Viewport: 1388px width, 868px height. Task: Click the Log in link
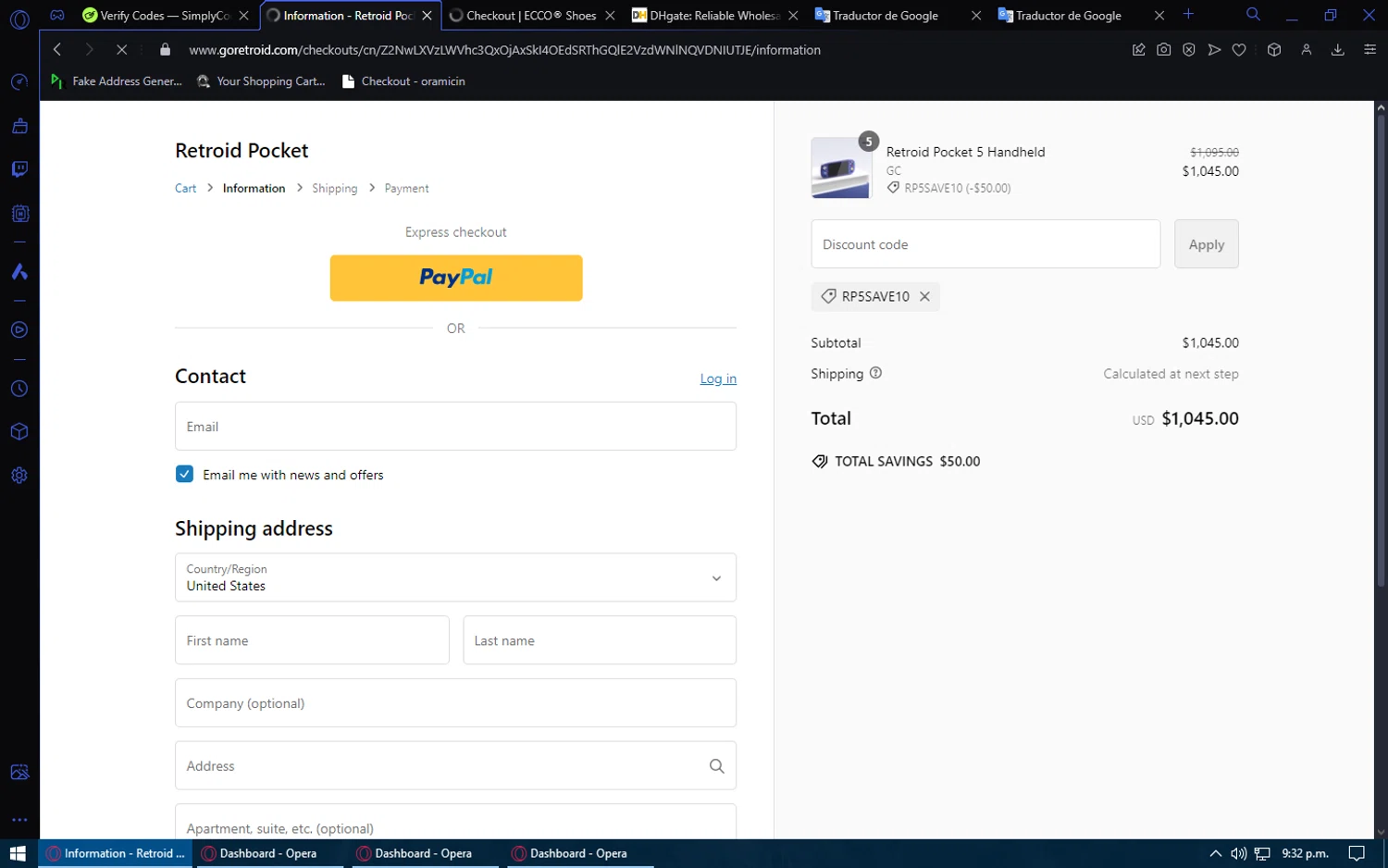718,378
